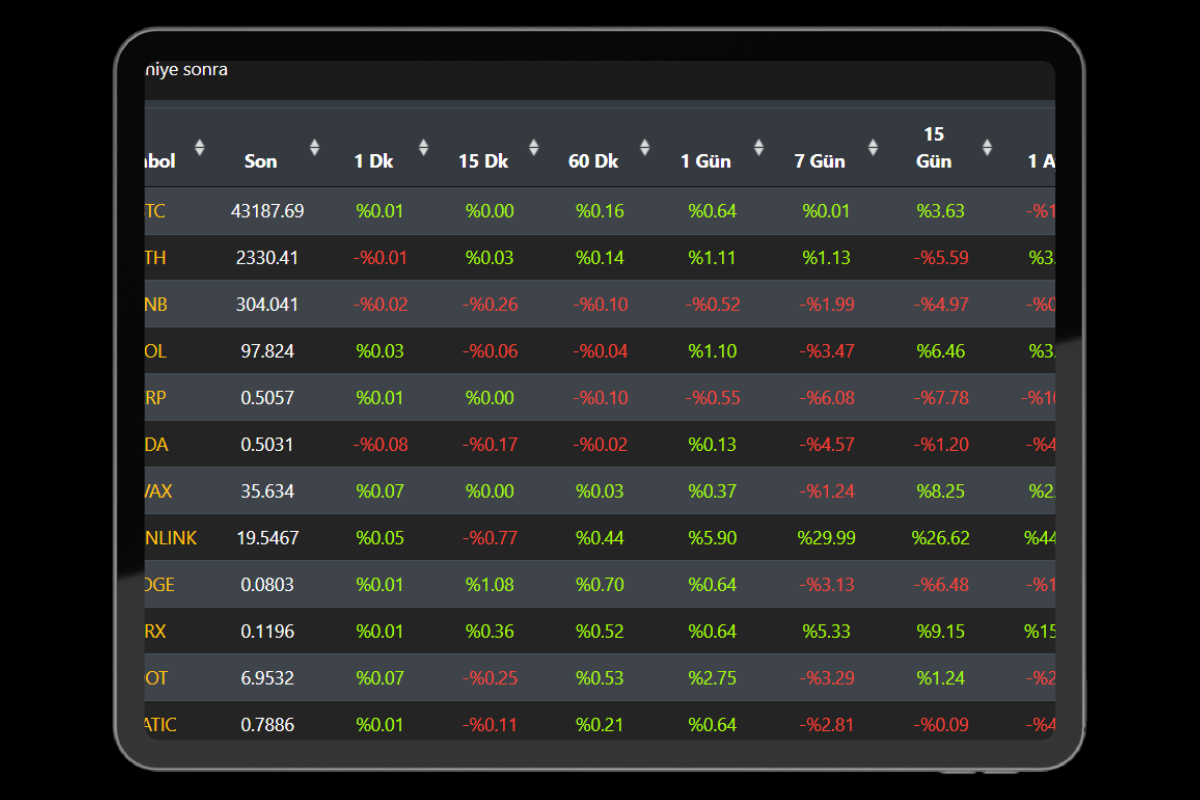
Task: Toggle sorting on the 15 Dk column
Action: click(533, 148)
